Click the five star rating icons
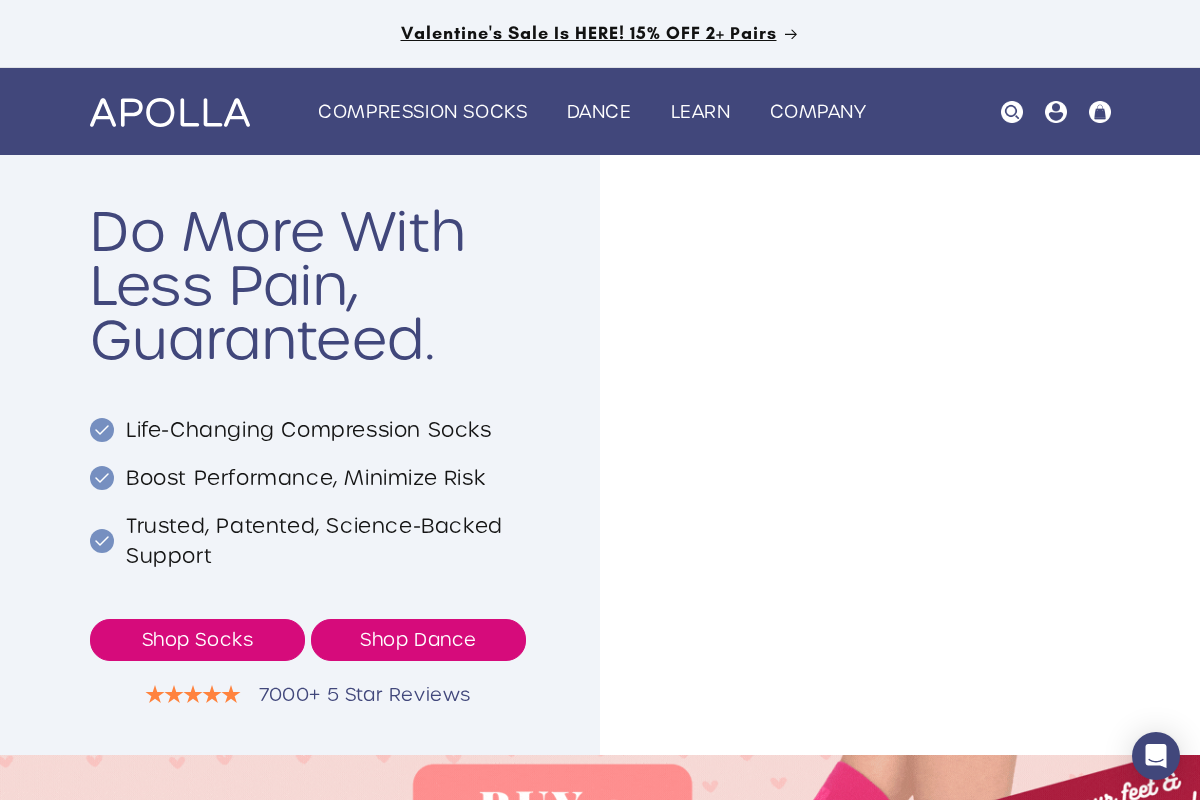 point(193,694)
